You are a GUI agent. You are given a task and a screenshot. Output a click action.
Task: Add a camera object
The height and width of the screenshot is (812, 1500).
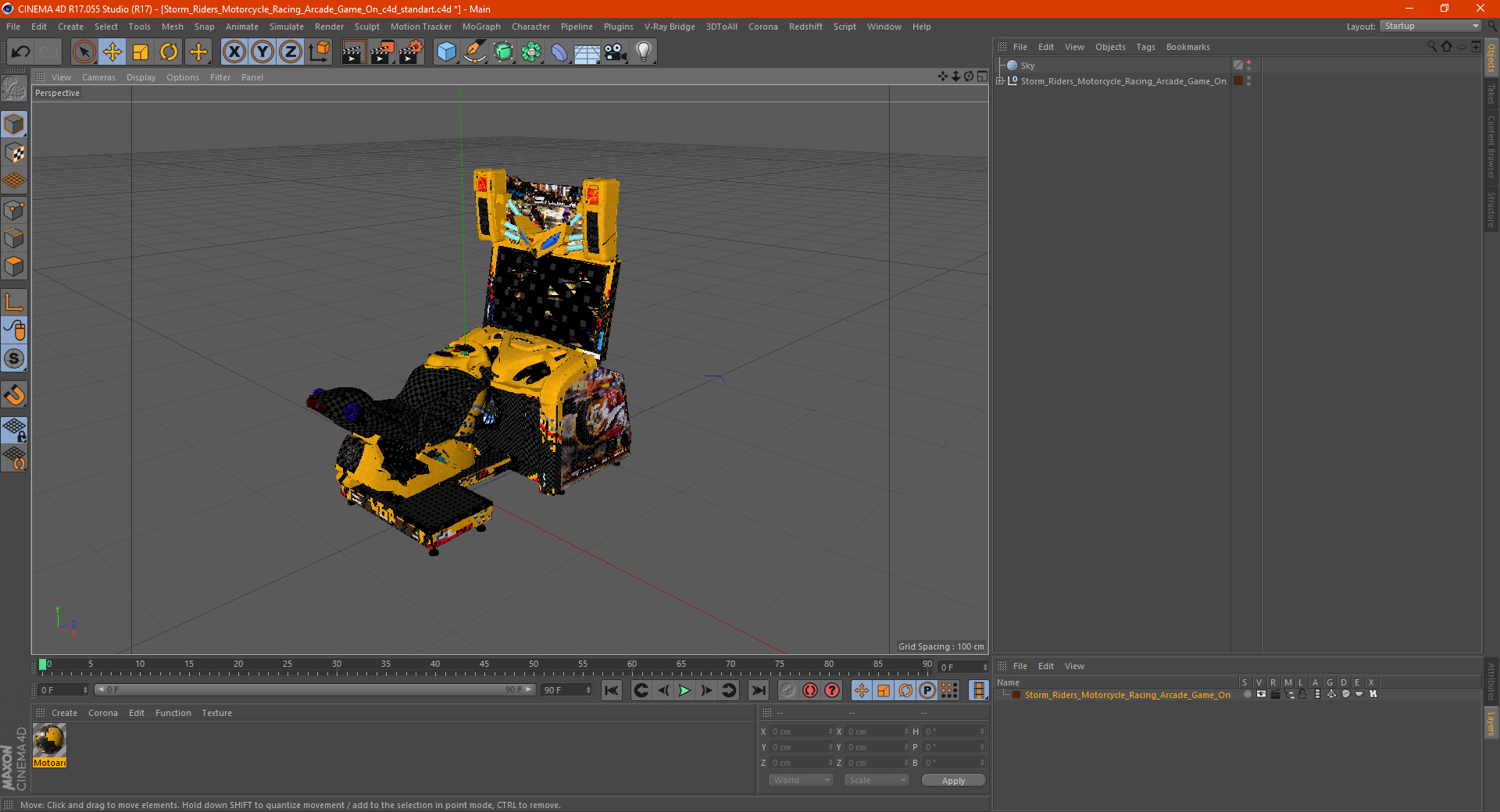pyautogui.click(x=616, y=52)
